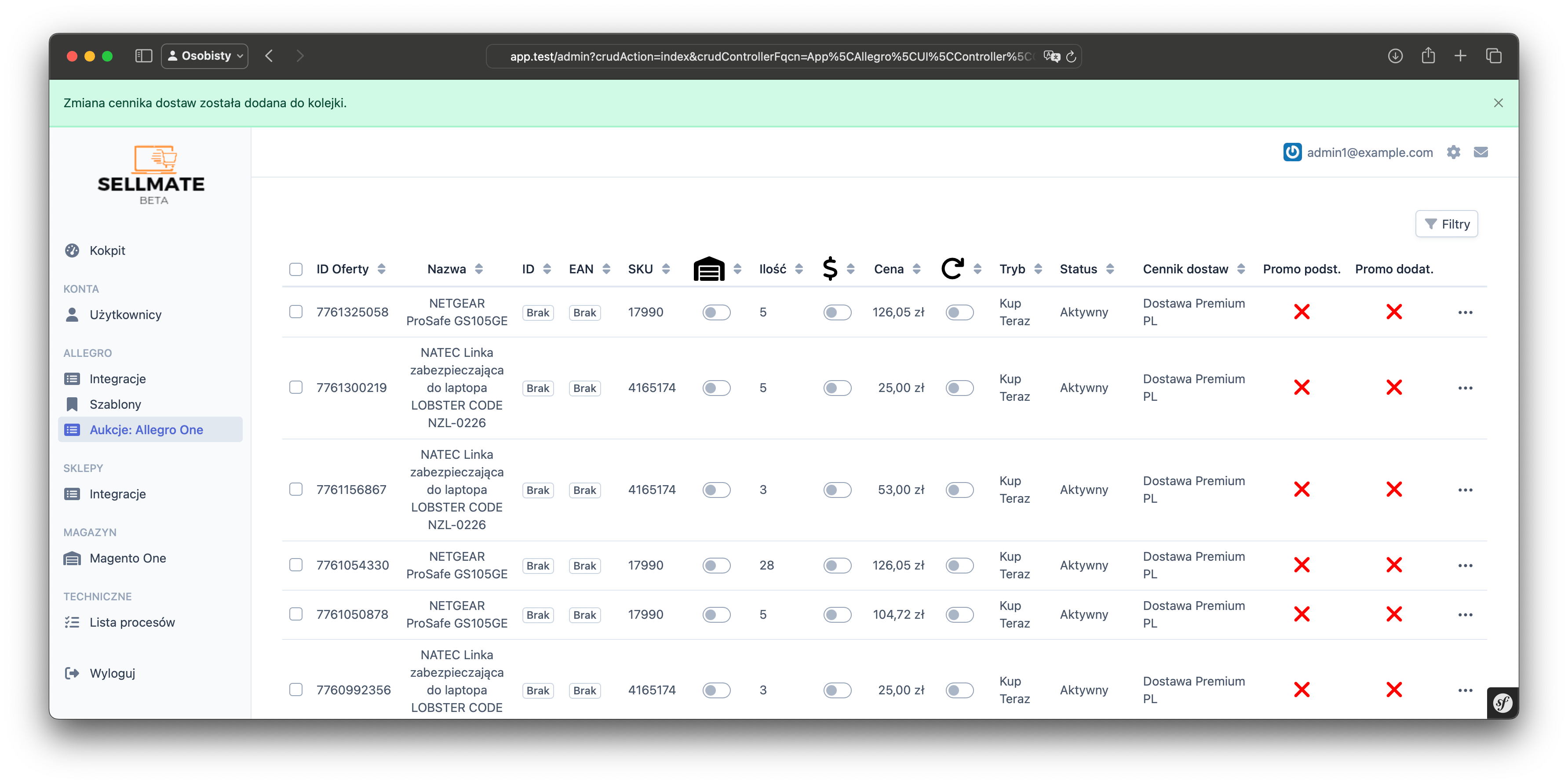Viewport: 1568px width, 784px height.
Task: Click the translate icon in address bar
Action: (1051, 57)
